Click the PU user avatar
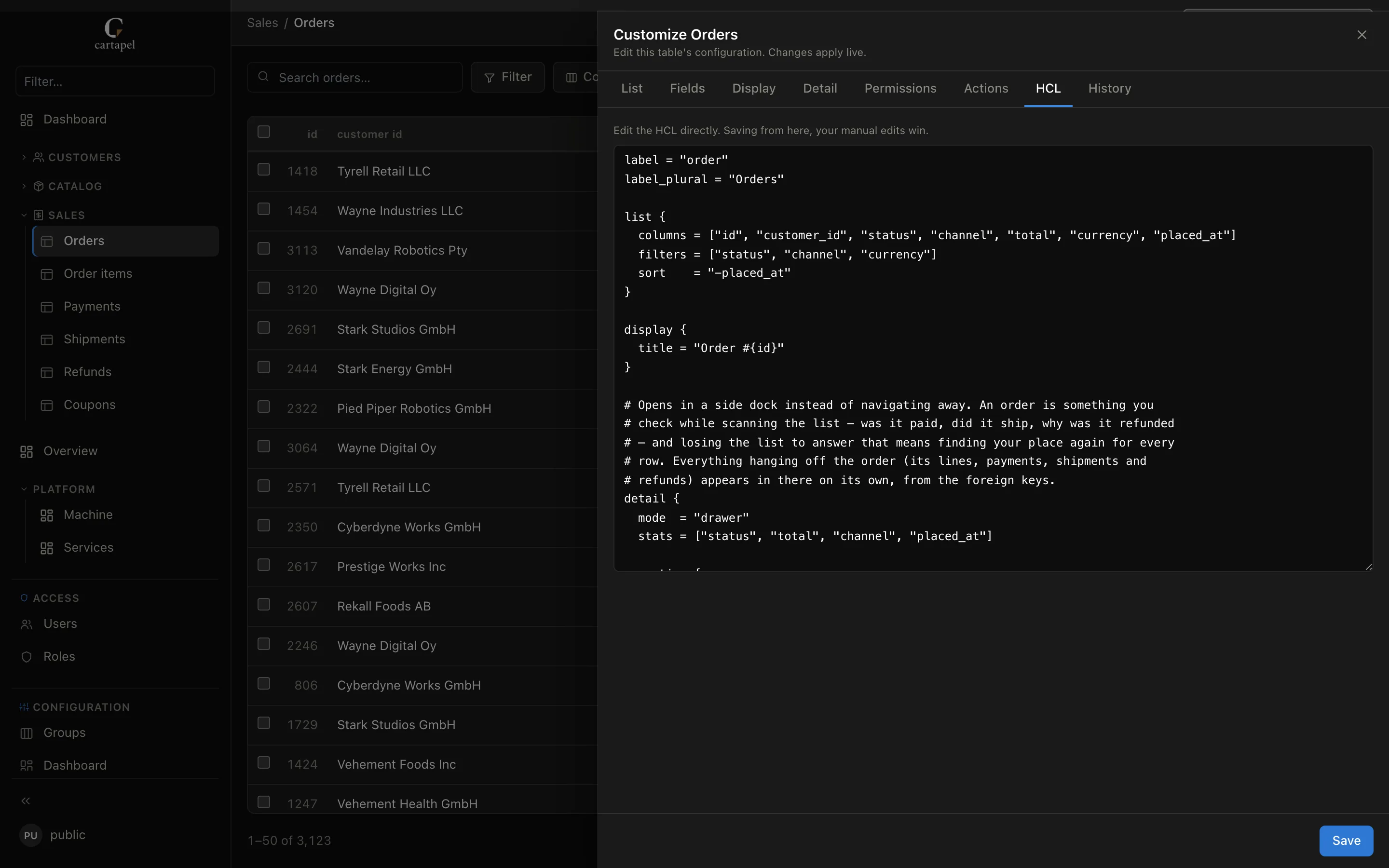This screenshot has width=1389, height=868. click(x=31, y=835)
